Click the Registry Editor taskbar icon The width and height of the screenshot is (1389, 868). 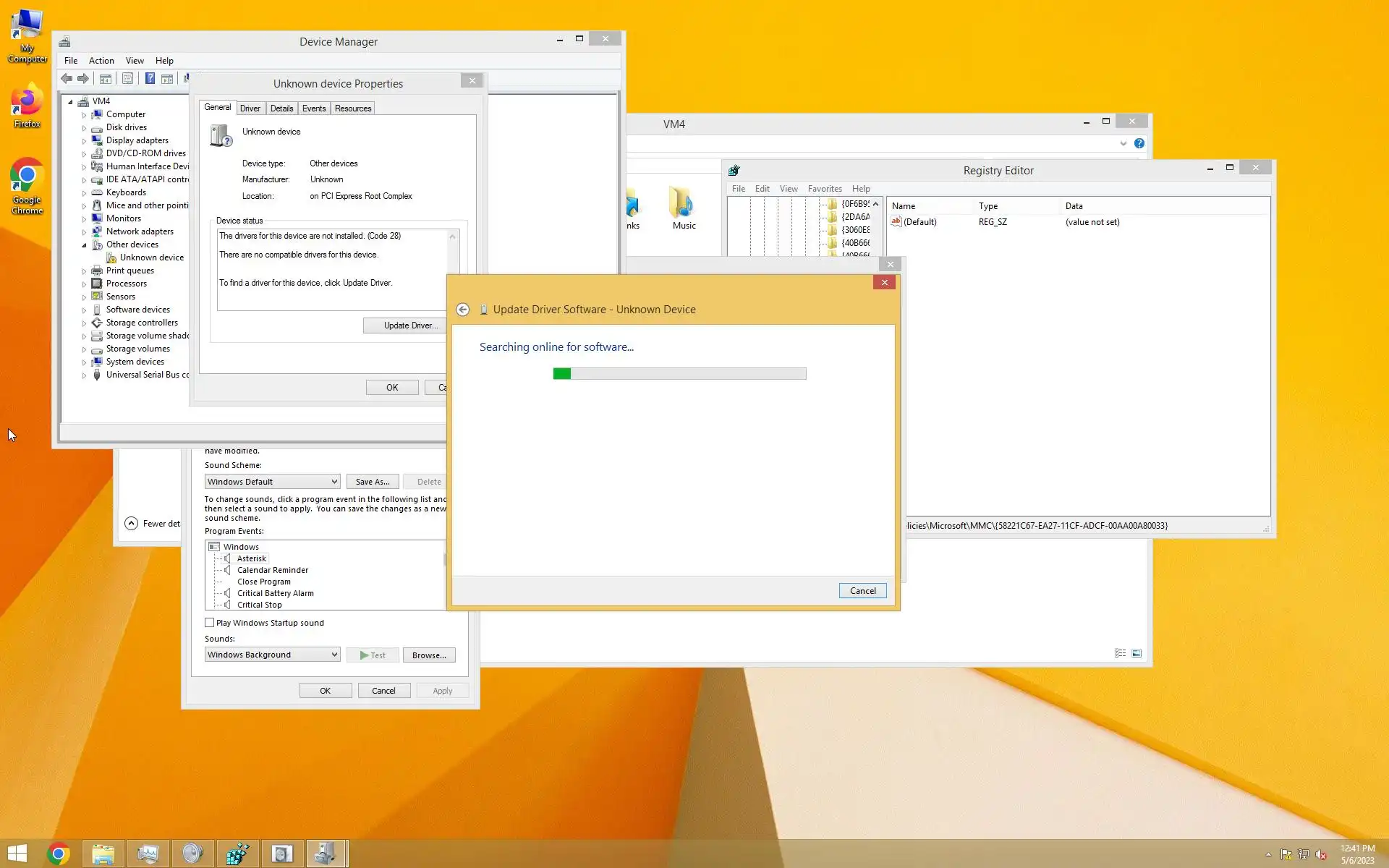[x=237, y=854]
